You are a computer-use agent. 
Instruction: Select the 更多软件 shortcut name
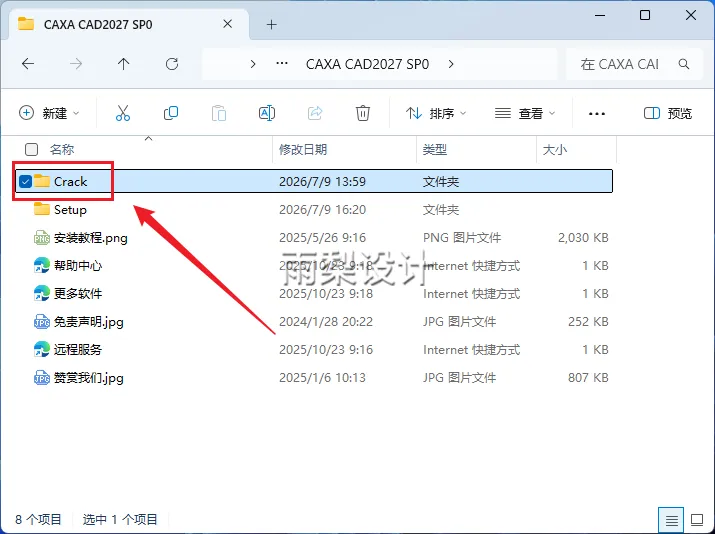(x=78, y=293)
